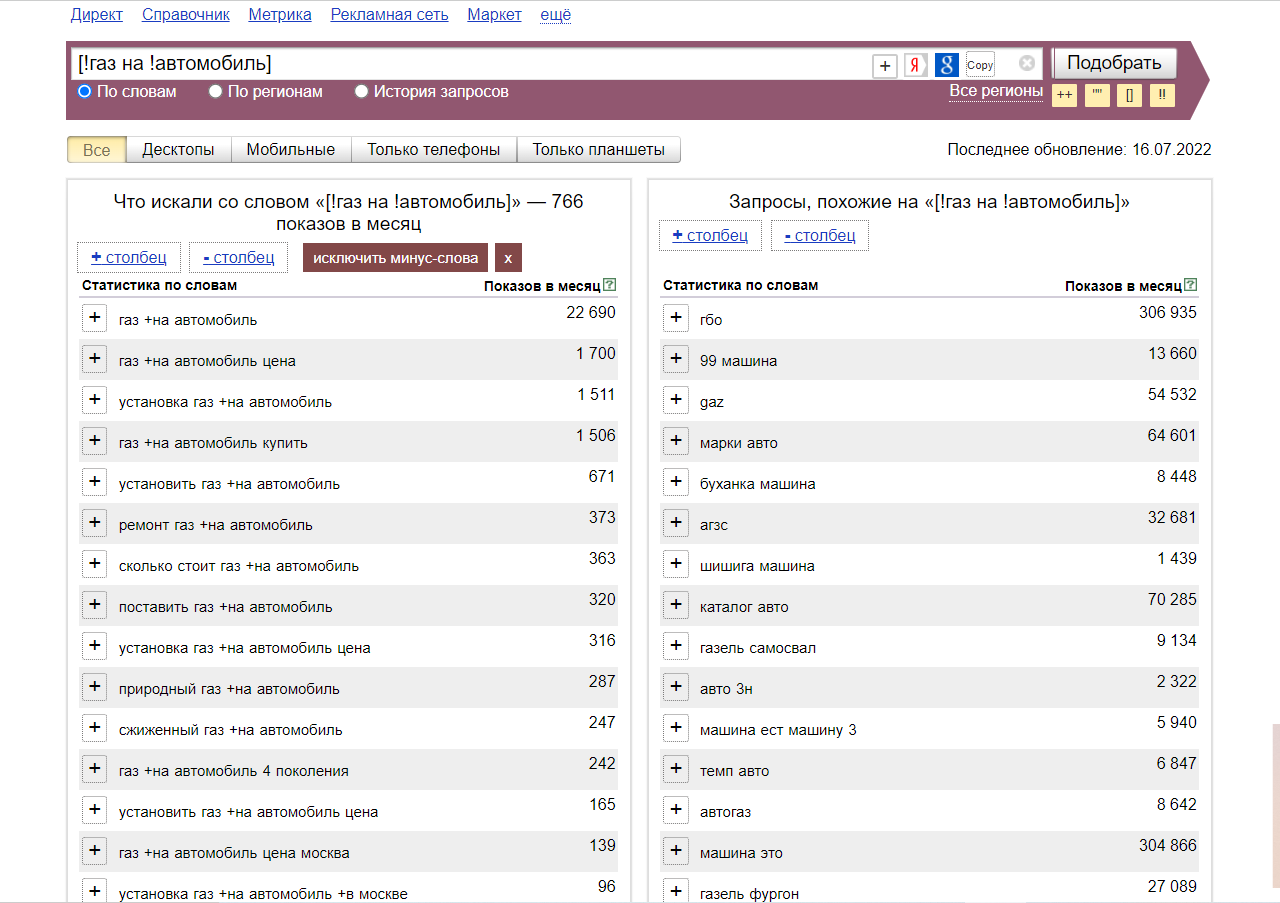Add 'гбо' with its plus icon
The height and width of the screenshot is (903, 1280).
676,318
